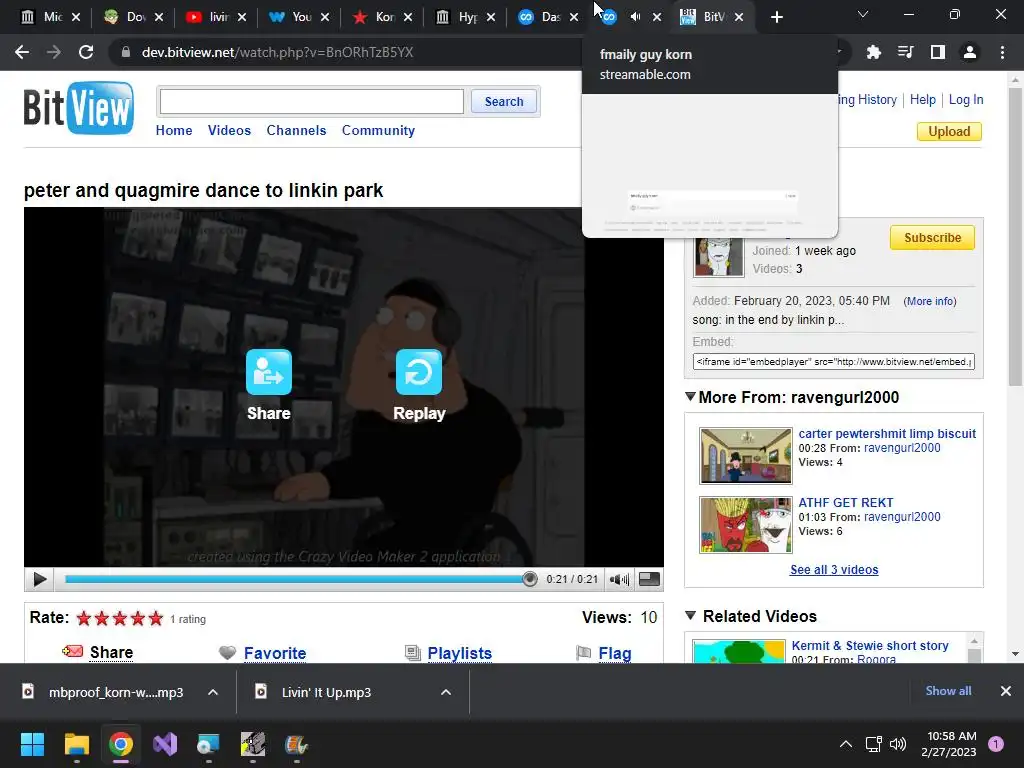
Task: Switch to the YouTube livin tab
Action: pos(217,17)
